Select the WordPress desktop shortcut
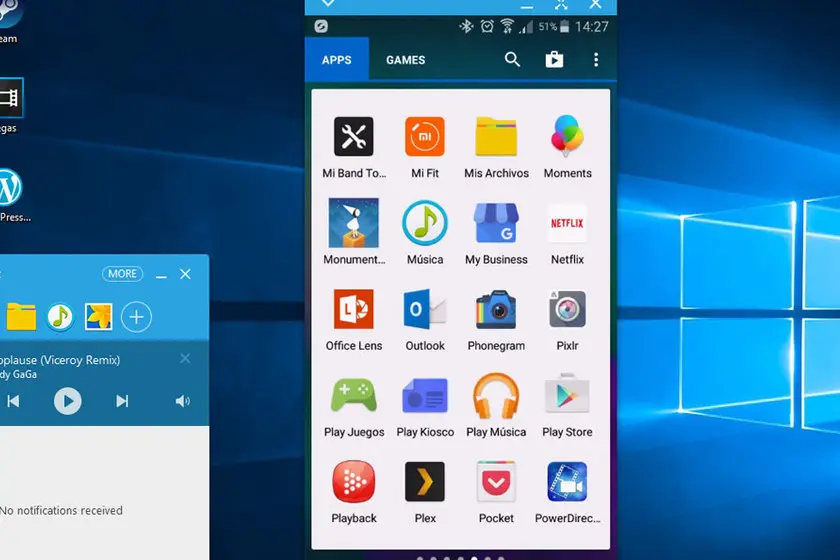This screenshot has width=840, height=560. [11, 194]
